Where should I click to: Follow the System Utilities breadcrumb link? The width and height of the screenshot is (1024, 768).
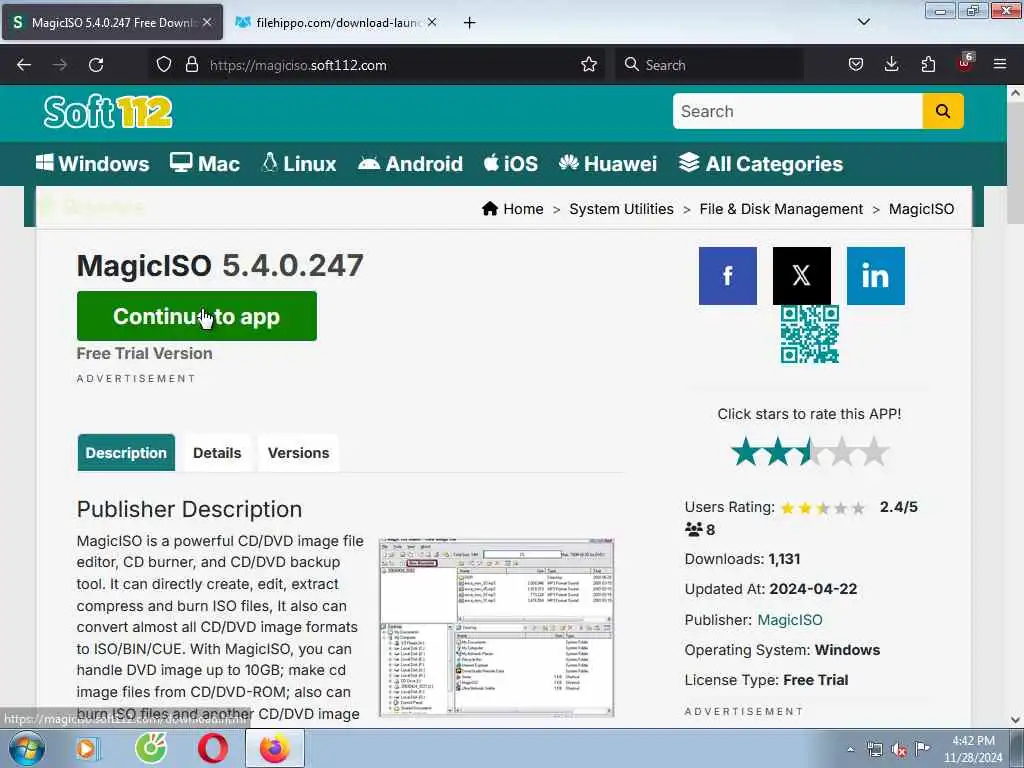click(x=621, y=209)
